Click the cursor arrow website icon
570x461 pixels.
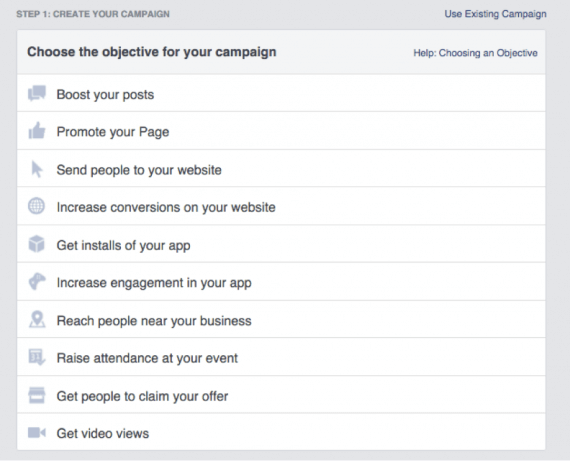[37, 169]
